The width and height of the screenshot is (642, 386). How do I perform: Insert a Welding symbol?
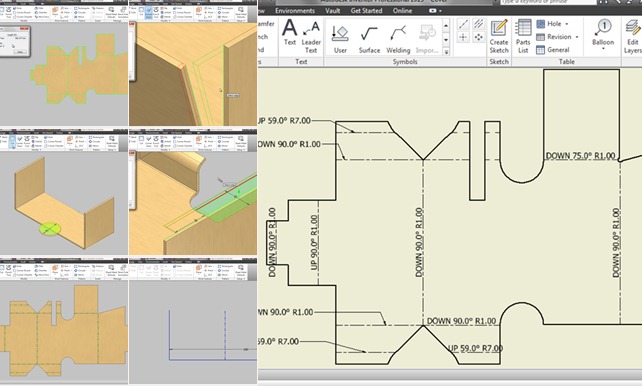[x=398, y=39]
